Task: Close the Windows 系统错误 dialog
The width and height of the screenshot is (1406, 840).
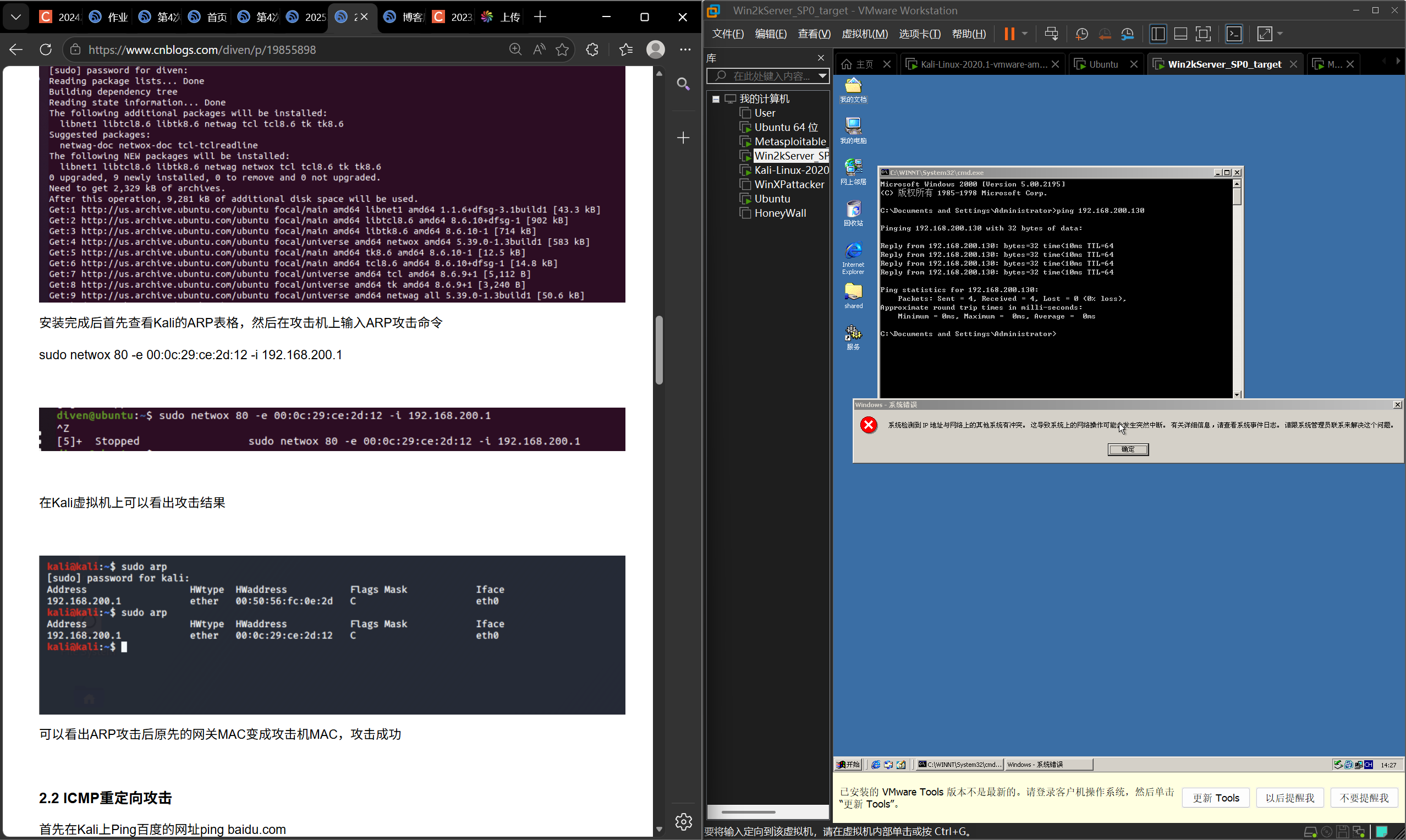Action: [1398, 405]
